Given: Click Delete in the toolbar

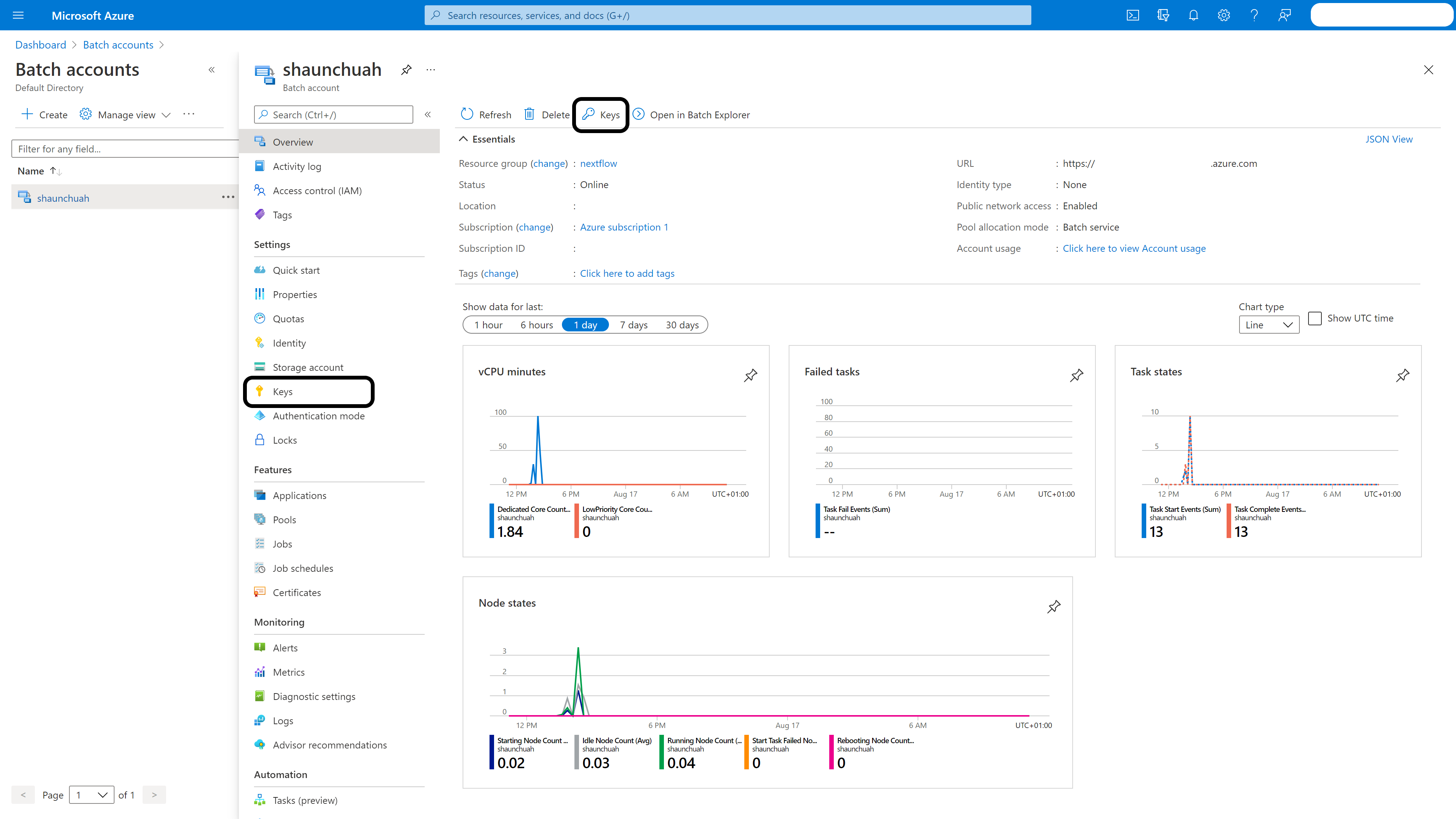Looking at the screenshot, I should pyautogui.click(x=546, y=115).
